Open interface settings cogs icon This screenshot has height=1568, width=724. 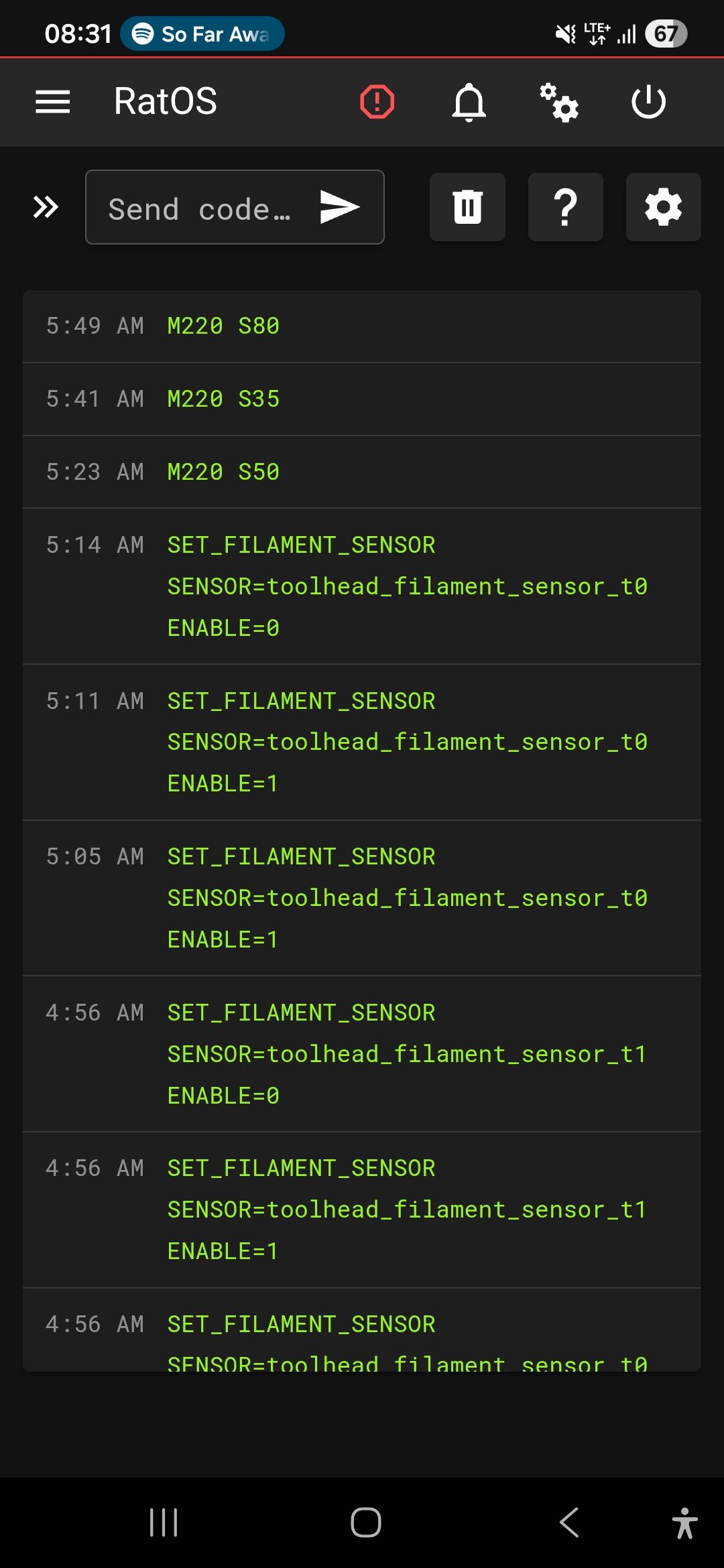(x=559, y=102)
